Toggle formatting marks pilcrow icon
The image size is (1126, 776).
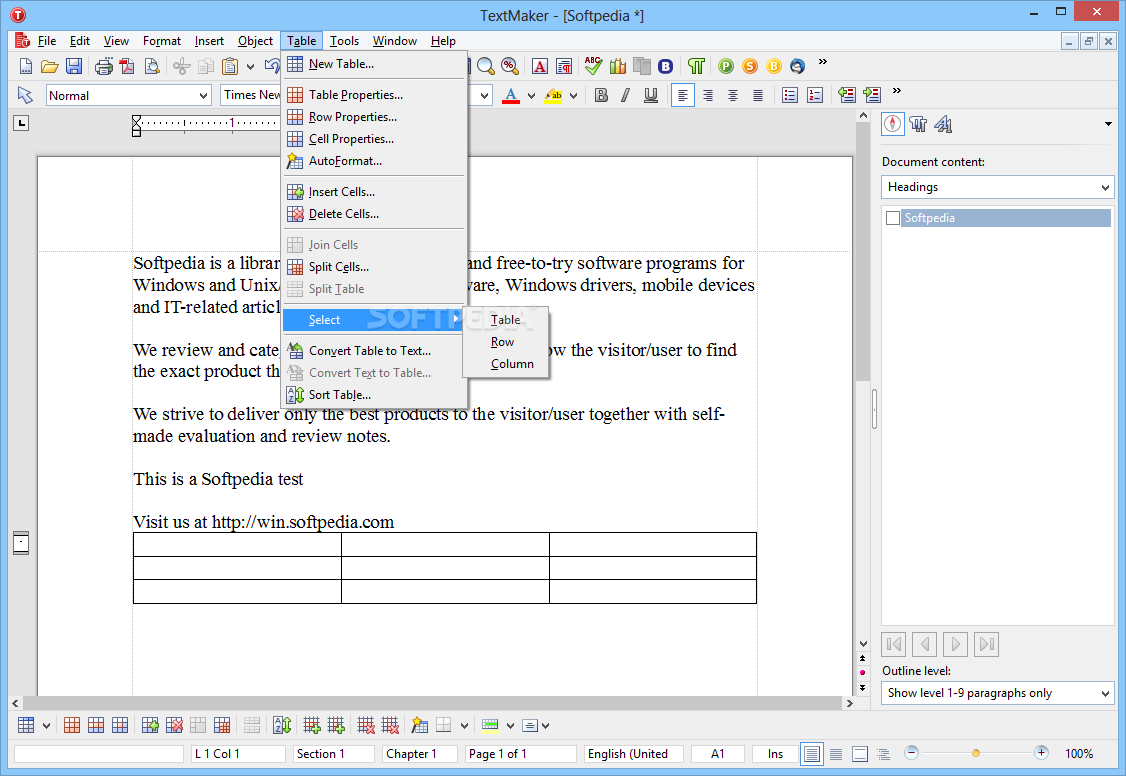696,67
